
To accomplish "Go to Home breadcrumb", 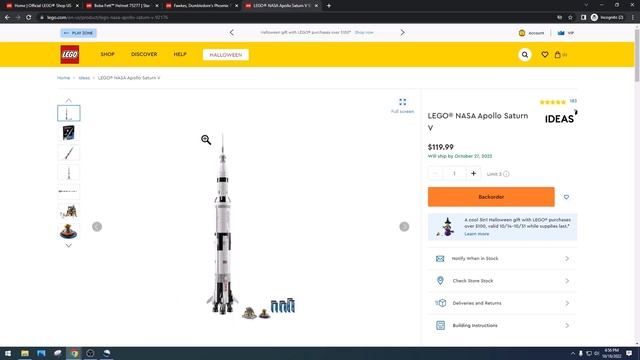I will point(63,78).
